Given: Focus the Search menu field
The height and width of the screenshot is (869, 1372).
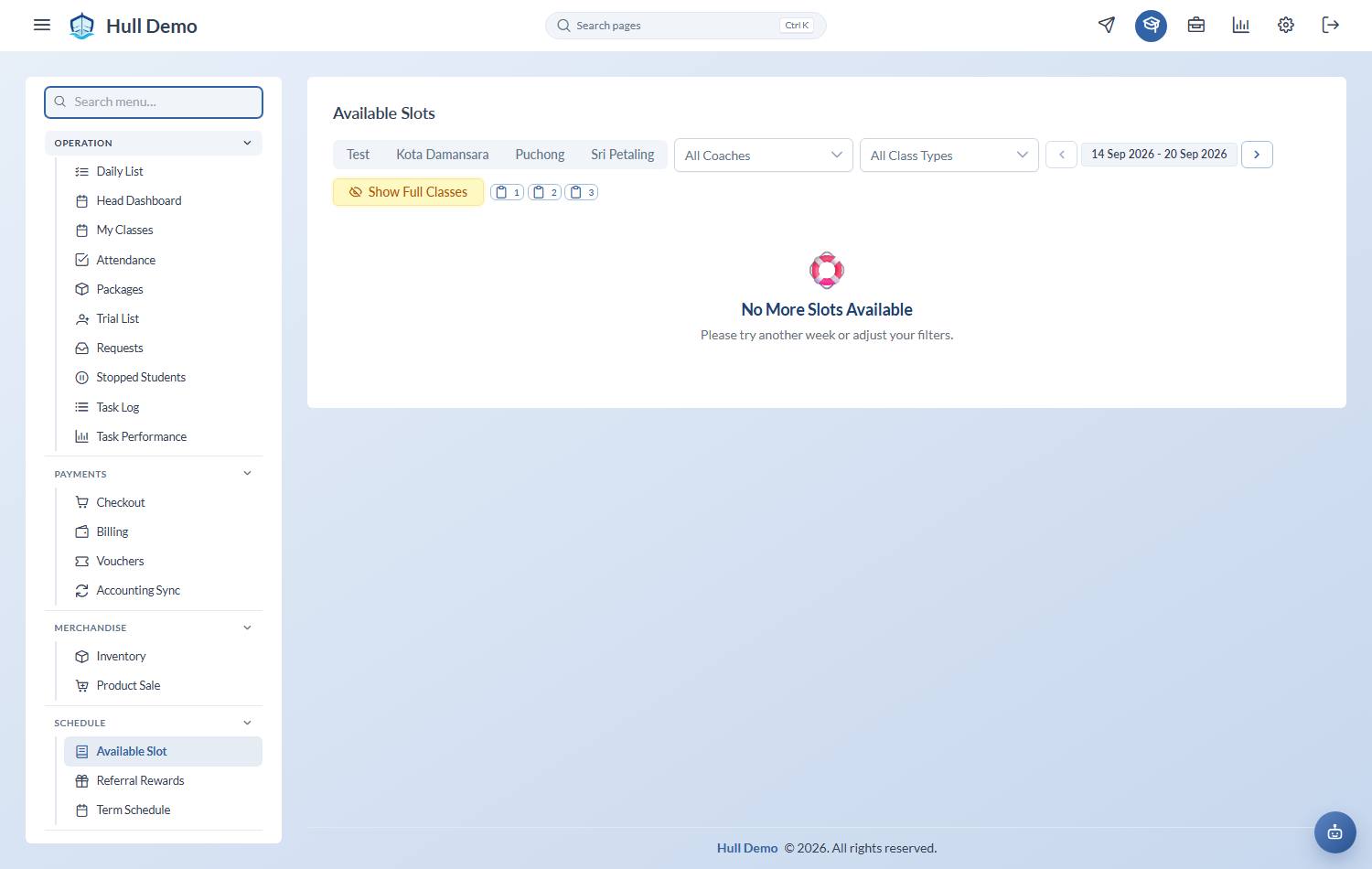Looking at the screenshot, I should click(x=154, y=102).
